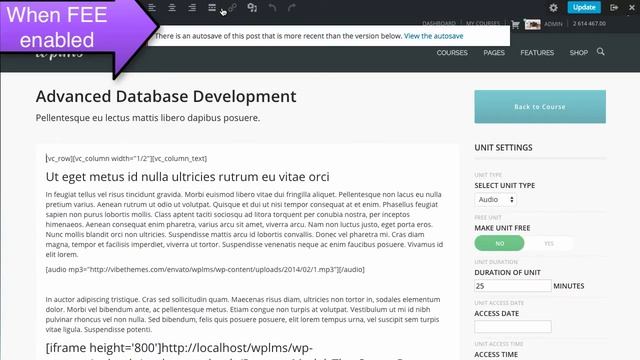Click UNIT SETTINGS heading

[x=503, y=148]
